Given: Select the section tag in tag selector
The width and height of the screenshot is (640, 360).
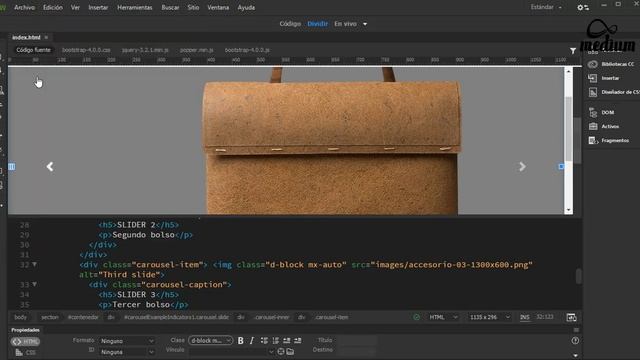Looking at the screenshot, I should (50, 317).
